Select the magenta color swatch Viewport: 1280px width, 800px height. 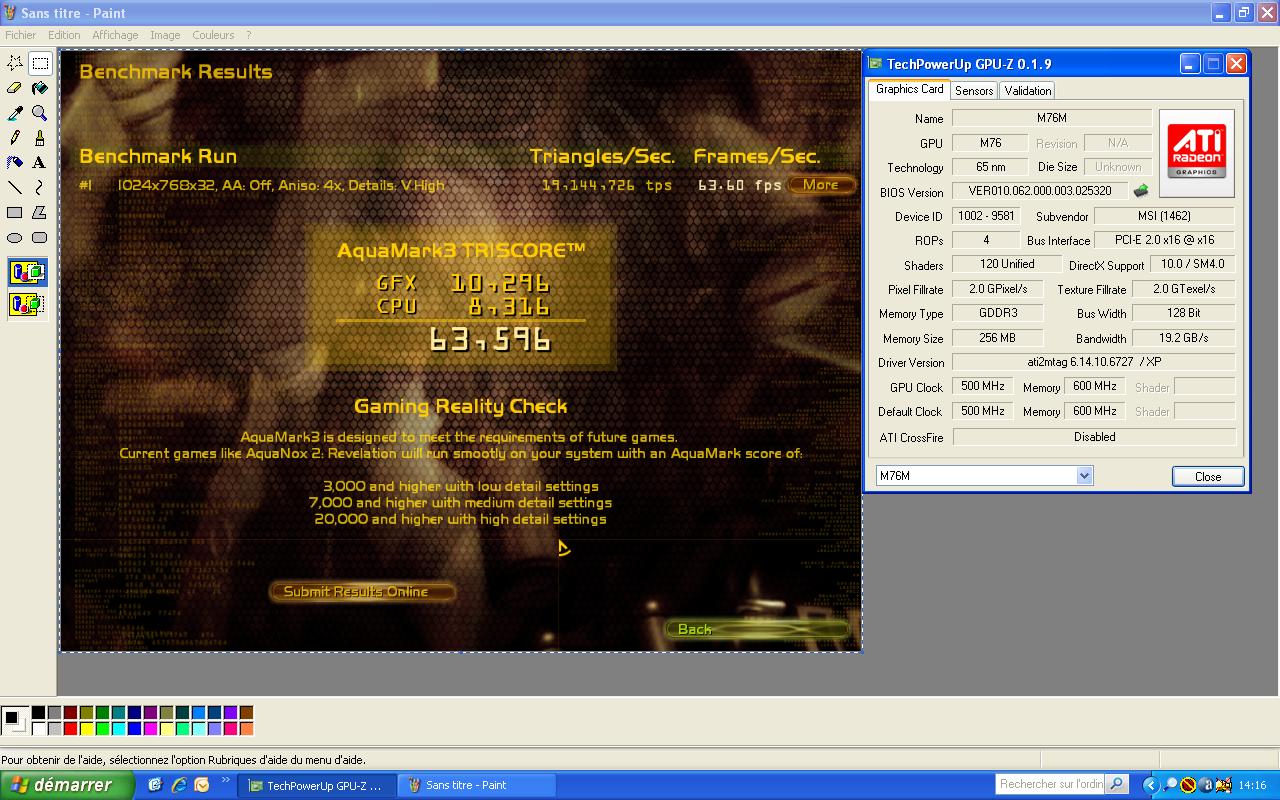[x=150, y=729]
